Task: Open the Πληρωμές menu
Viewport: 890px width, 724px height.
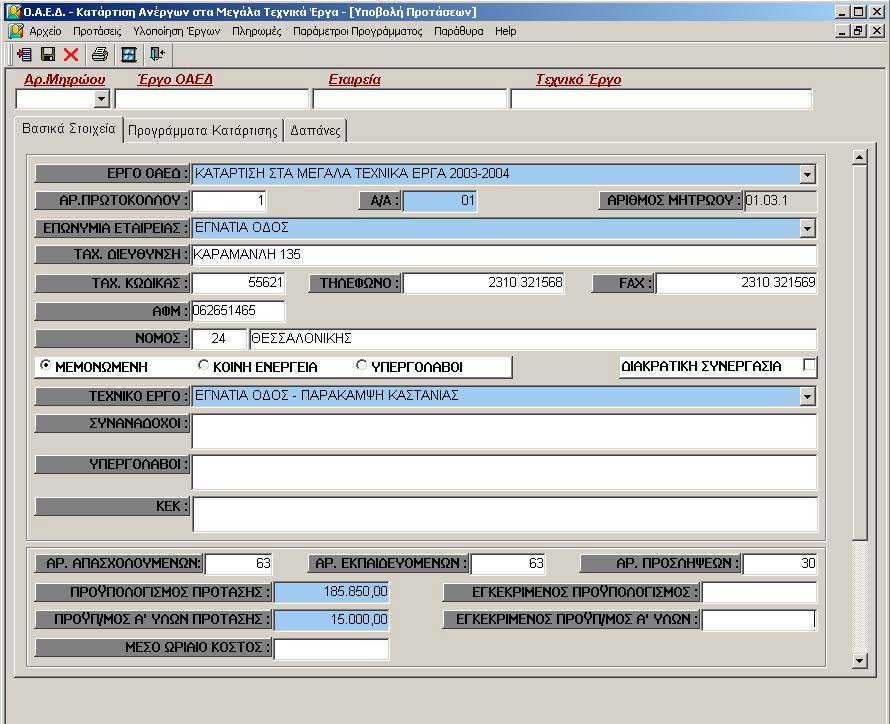Action: (257, 31)
